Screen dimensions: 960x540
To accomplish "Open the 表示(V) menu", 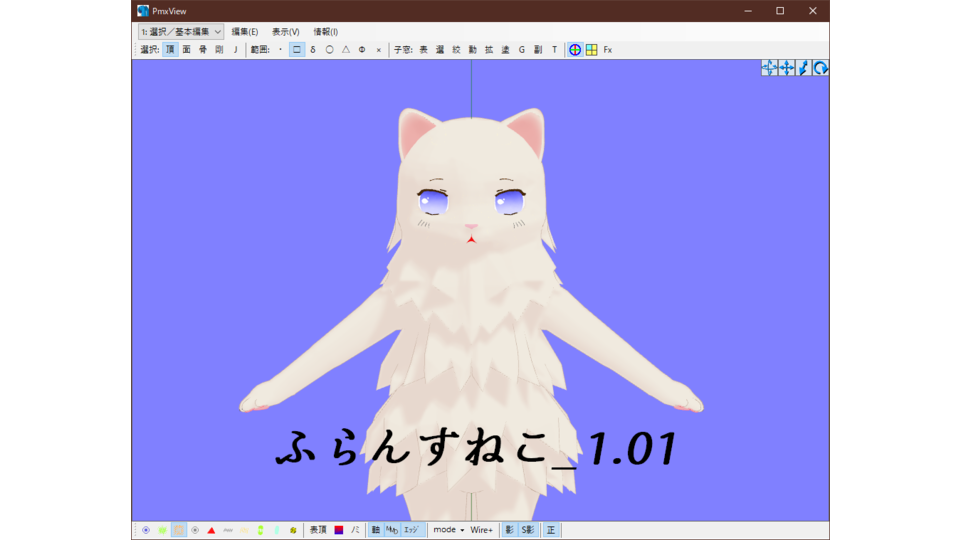I will (x=285, y=31).
